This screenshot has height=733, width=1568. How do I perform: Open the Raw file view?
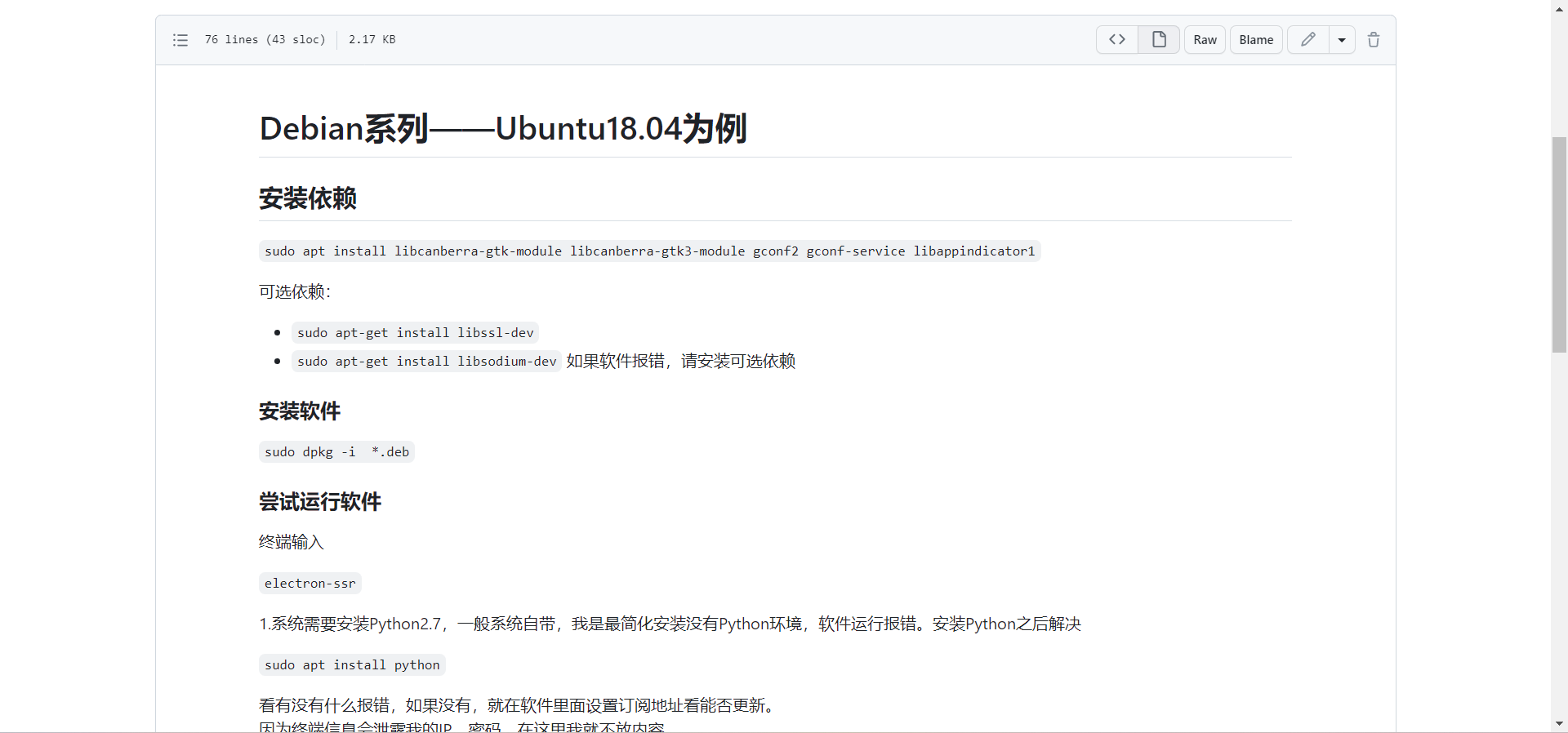coord(1205,40)
